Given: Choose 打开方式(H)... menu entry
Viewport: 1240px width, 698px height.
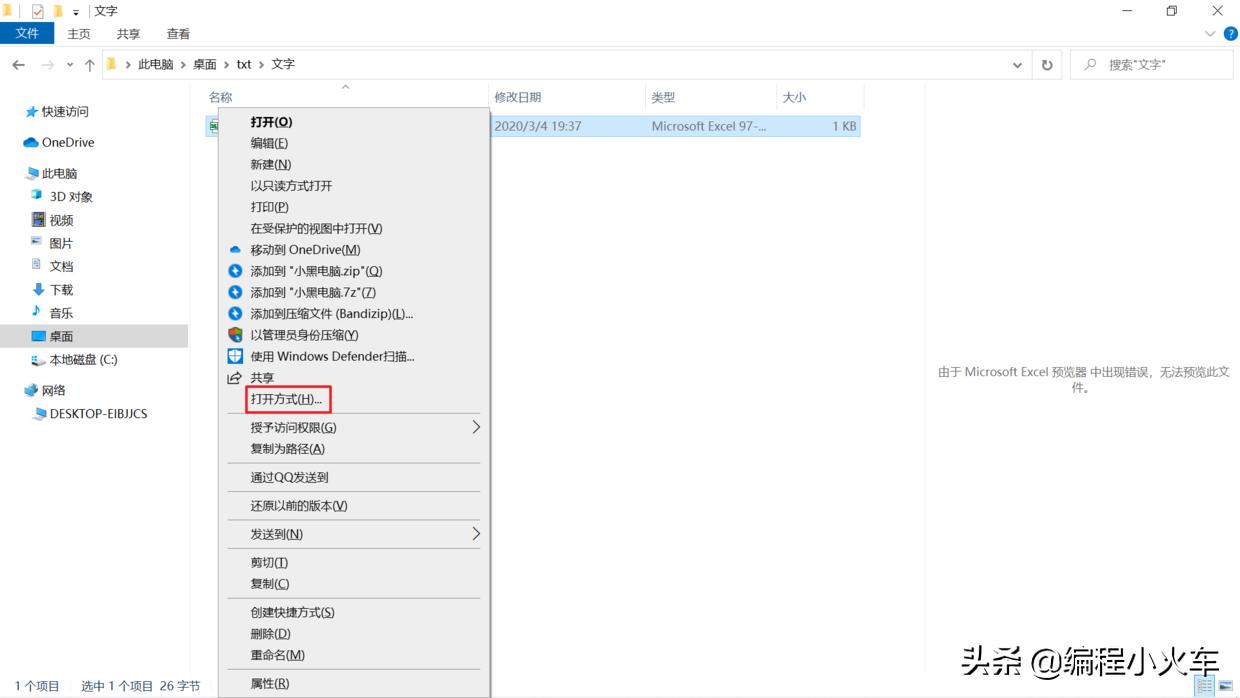Looking at the screenshot, I should [354, 399].
